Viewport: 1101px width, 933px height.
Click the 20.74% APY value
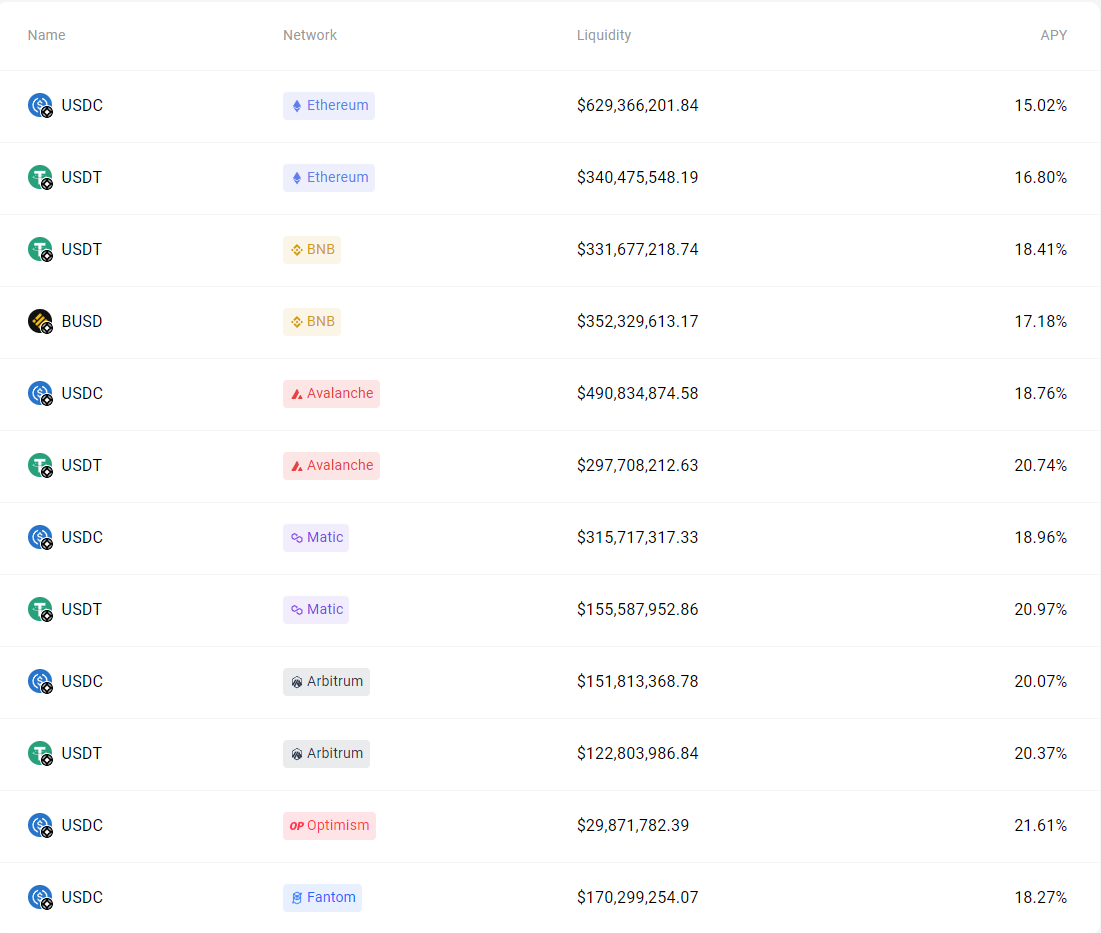click(1041, 465)
